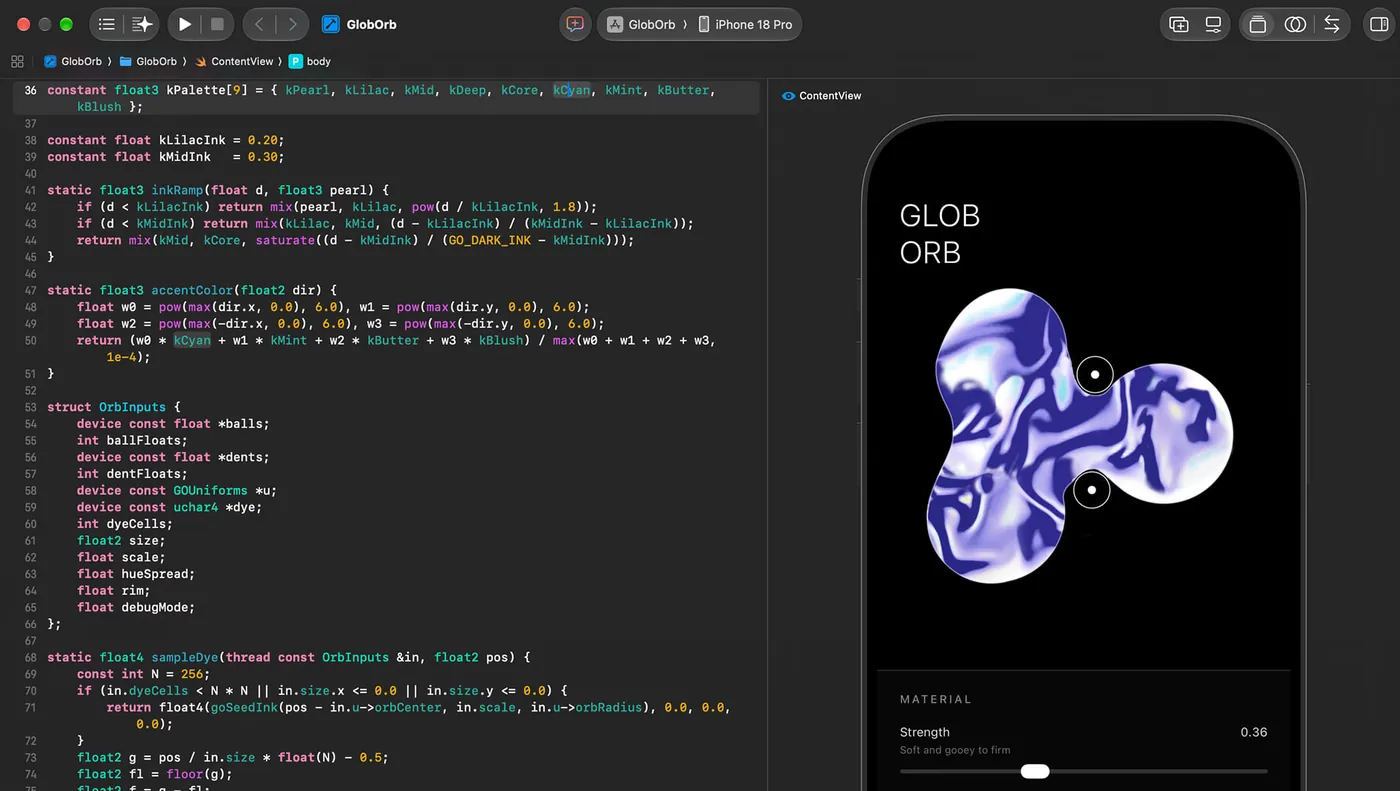
Task: Go forward in editor history
Action: coord(292,25)
